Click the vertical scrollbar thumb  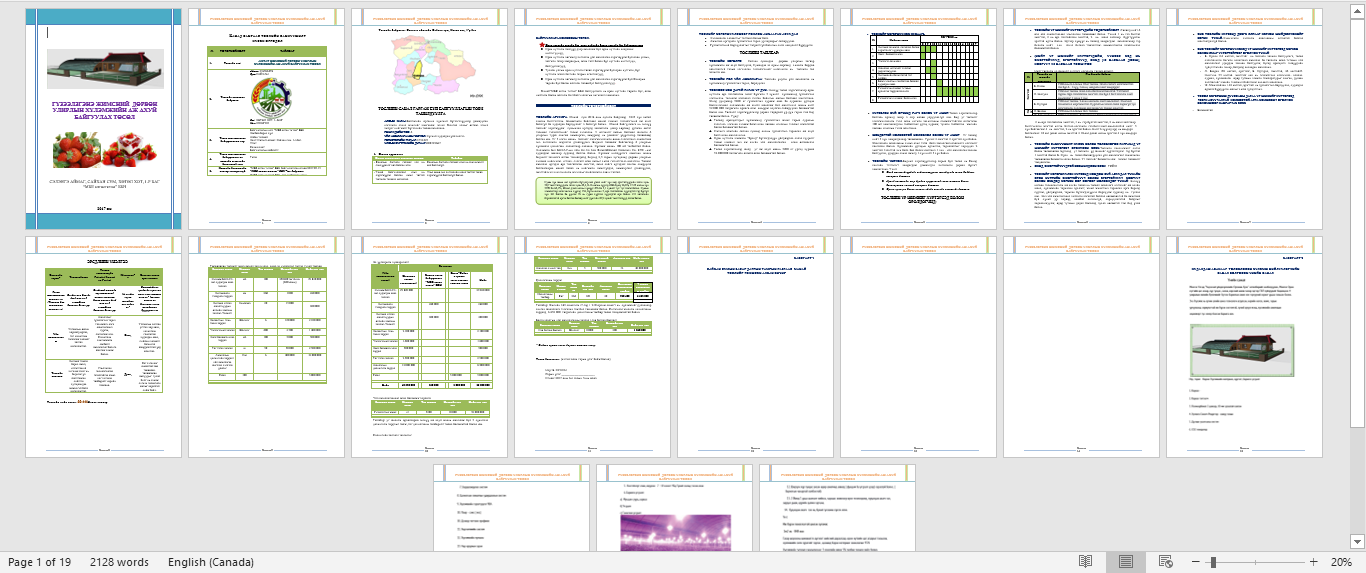tap(1359, 215)
